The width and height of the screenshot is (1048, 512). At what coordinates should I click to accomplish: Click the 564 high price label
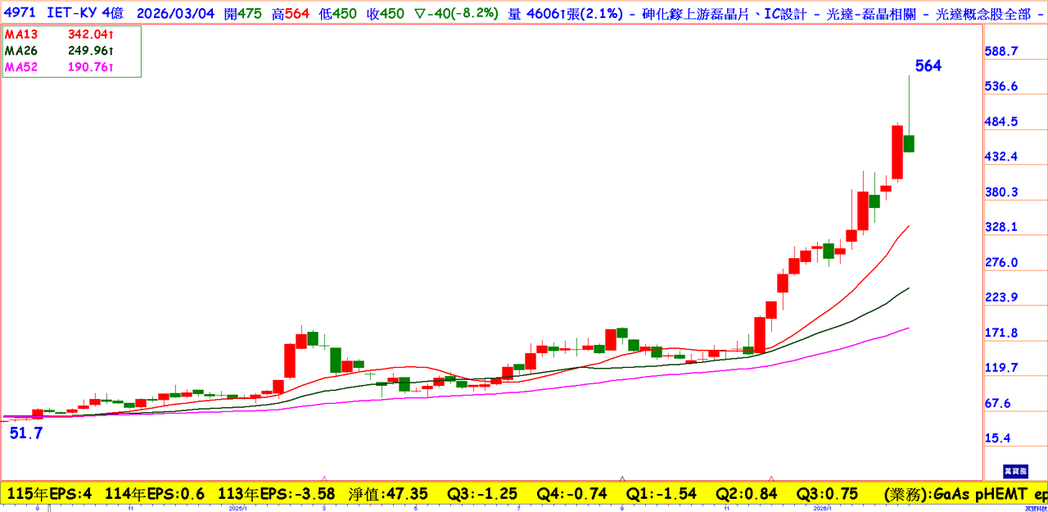click(x=928, y=66)
